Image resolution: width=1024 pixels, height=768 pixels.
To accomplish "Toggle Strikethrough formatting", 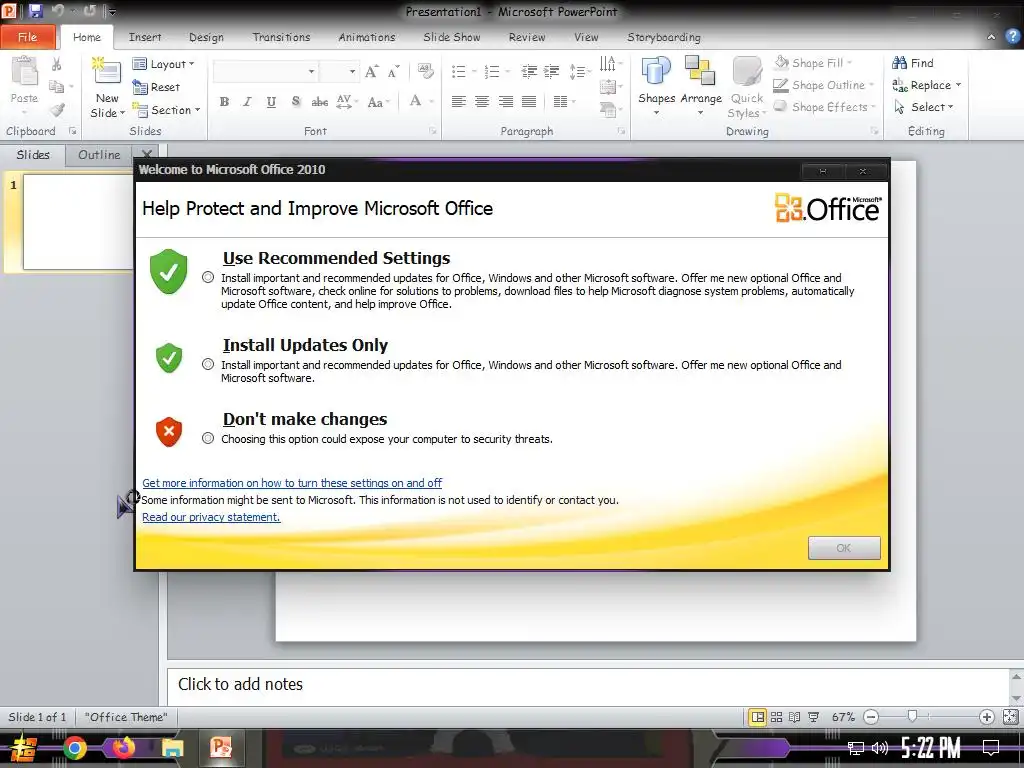I will point(319,102).
